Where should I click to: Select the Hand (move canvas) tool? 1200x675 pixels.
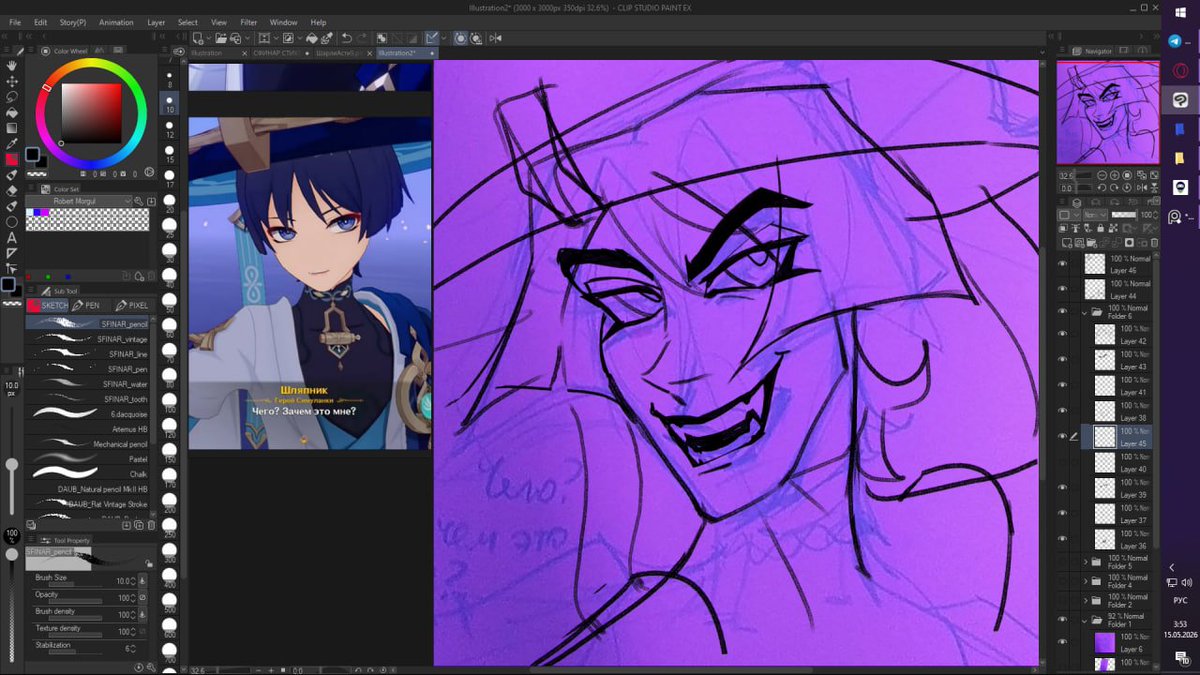pyautogui.click(x=12, y=66)
